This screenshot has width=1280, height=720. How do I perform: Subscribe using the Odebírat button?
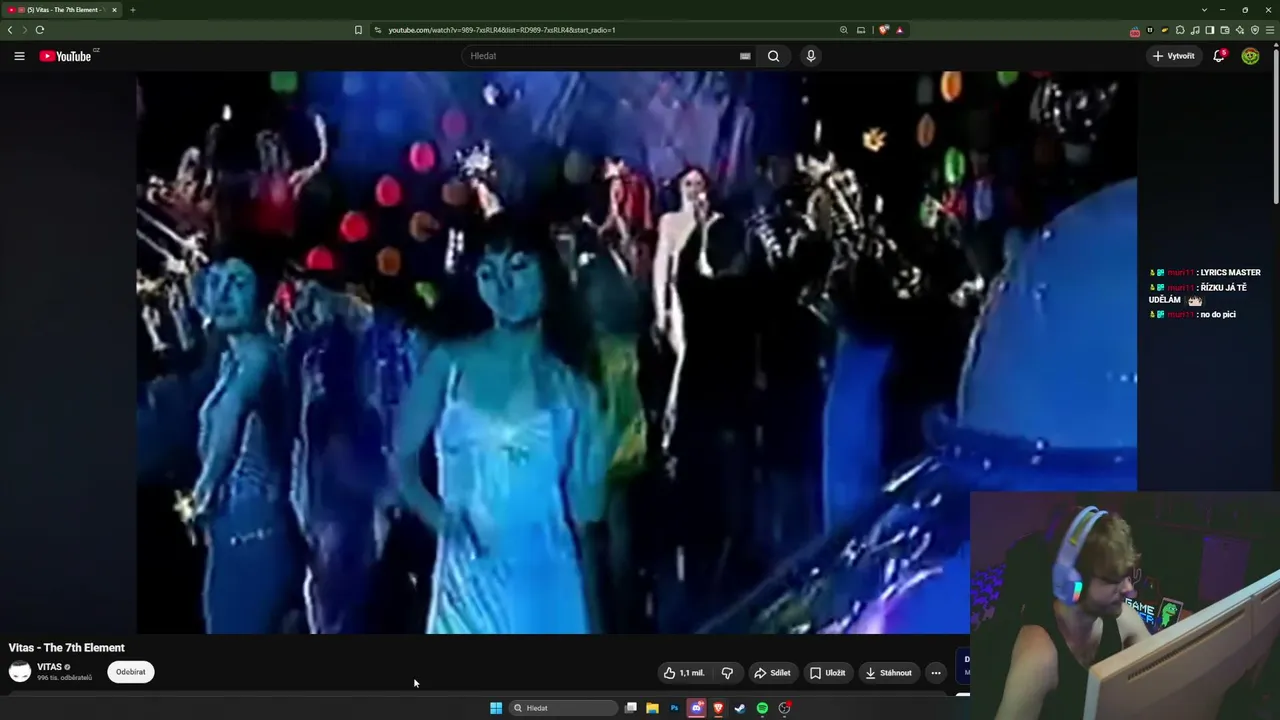click(x=131, y=672)
